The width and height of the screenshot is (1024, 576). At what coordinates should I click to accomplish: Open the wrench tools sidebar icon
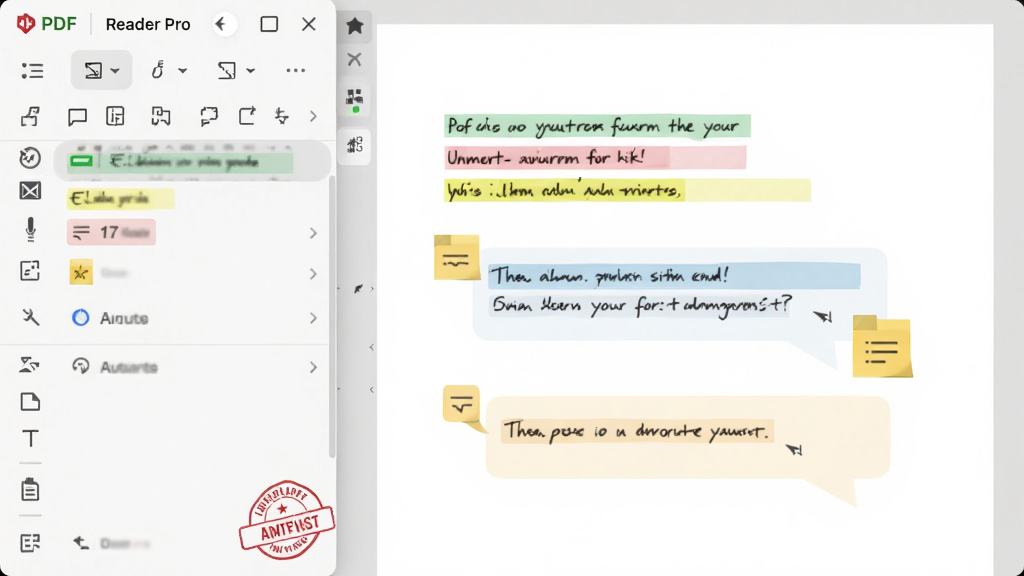30,317
